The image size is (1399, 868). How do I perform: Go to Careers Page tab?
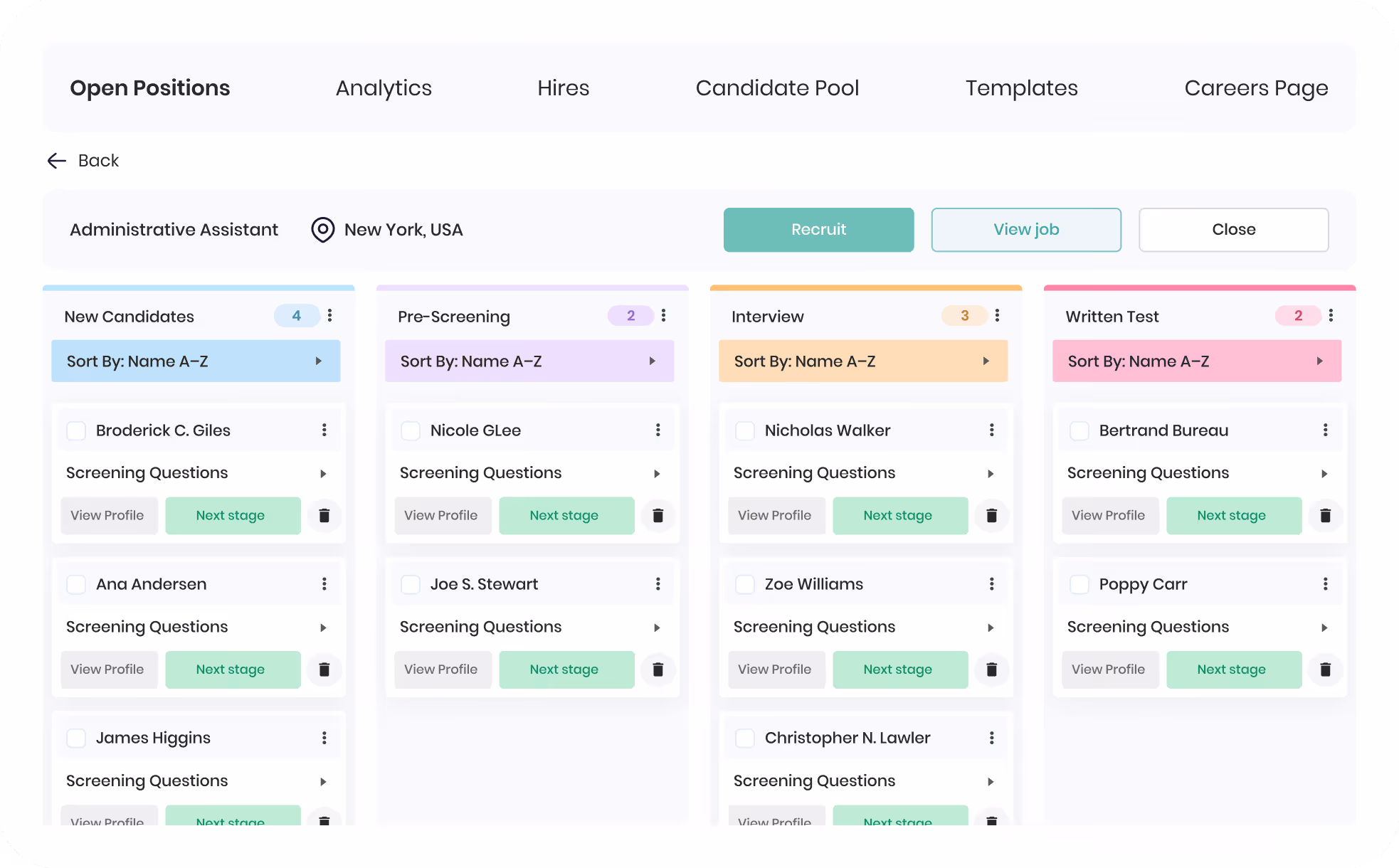pyautogui.click(x=1256, y=88)
